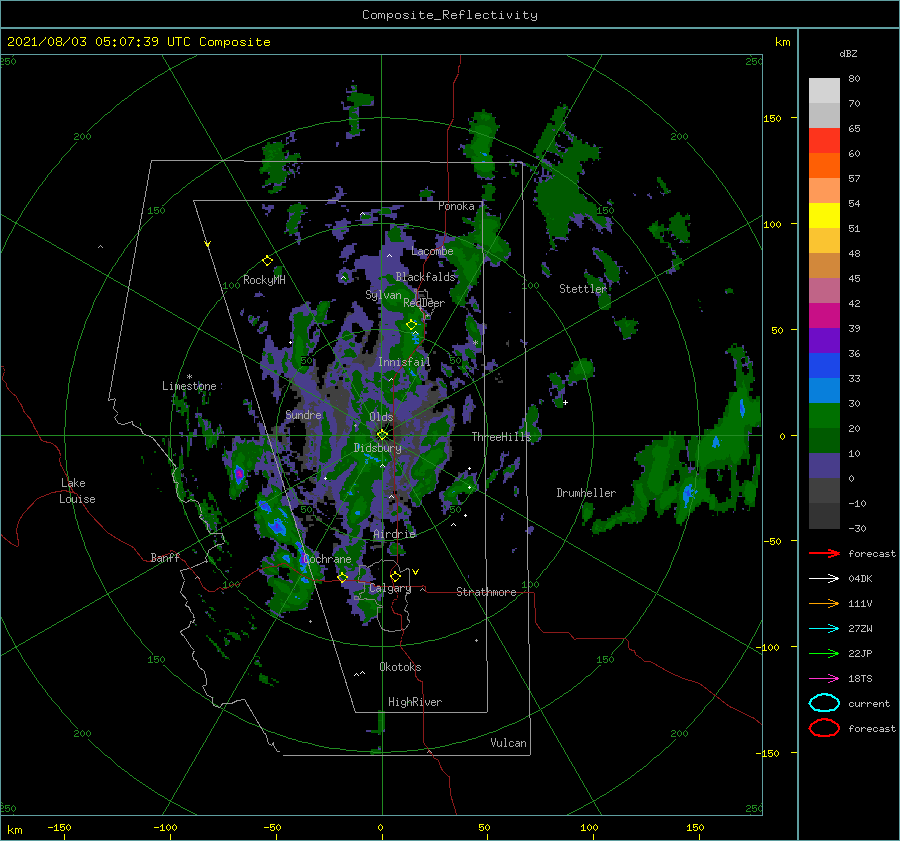Click the red forecast ellipse icon

click(x=824, y=728)
